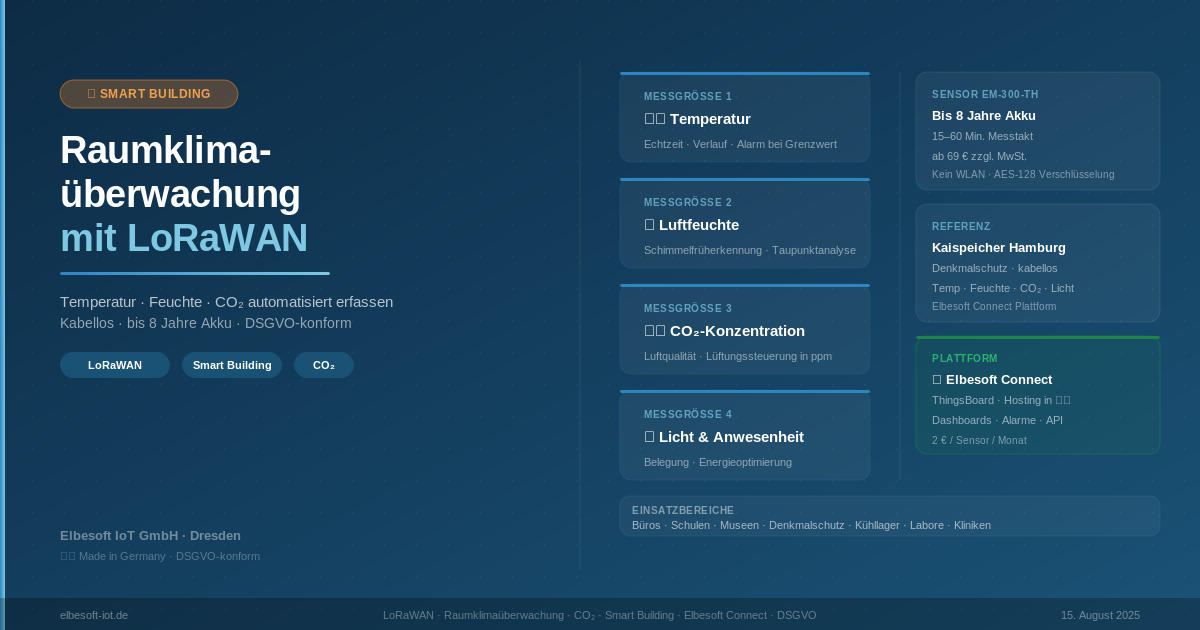Select the 'Bis 8 Jahre Akku' heading
Image resolution: width=1200 pixels, height=630 pixels.
click(x=984, y=115)
